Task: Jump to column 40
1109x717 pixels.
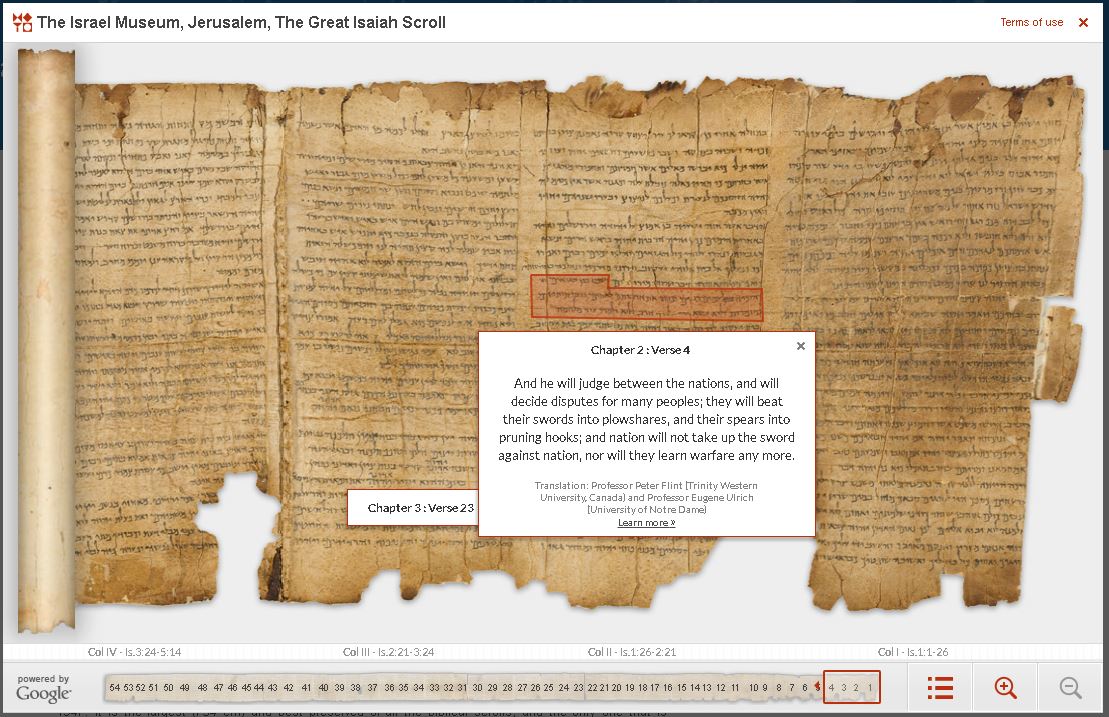Action: pos(323,687)
